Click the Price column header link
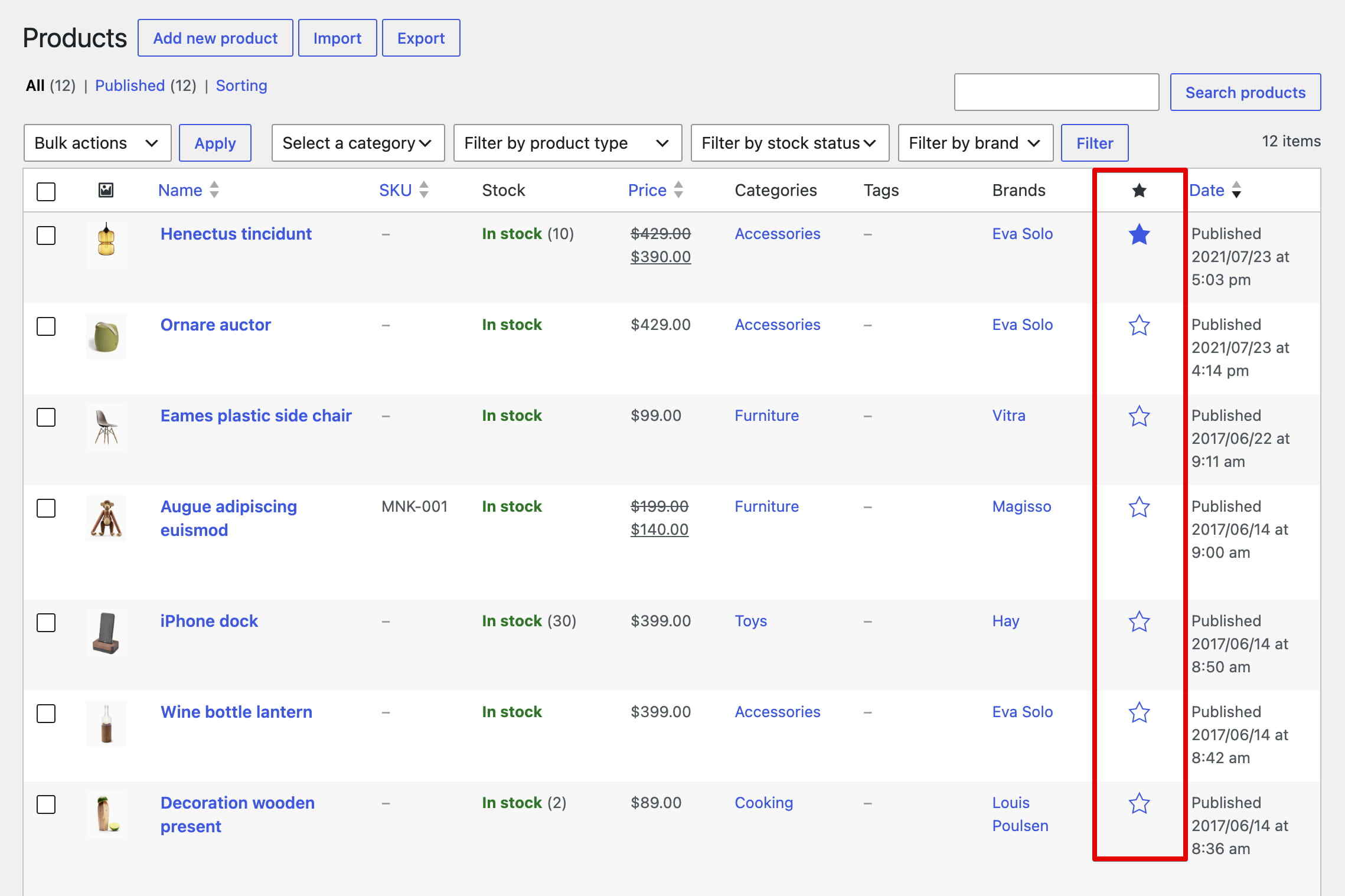 coord(647,190)
